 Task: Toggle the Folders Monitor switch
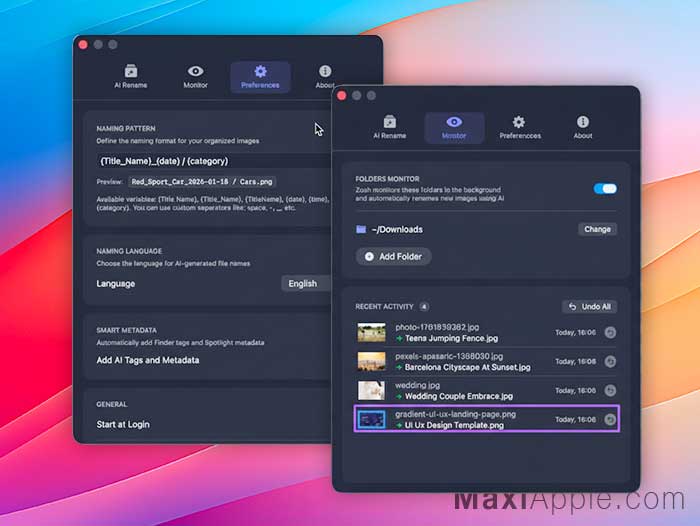(x=605, y=188)
